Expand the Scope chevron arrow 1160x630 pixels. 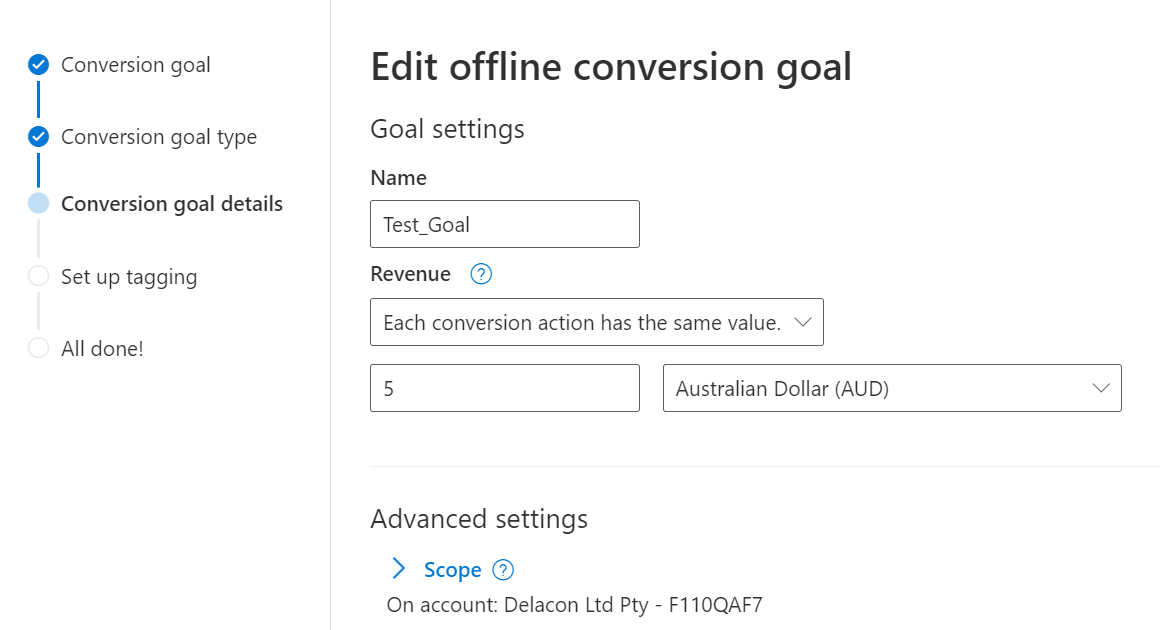(398, 569)
